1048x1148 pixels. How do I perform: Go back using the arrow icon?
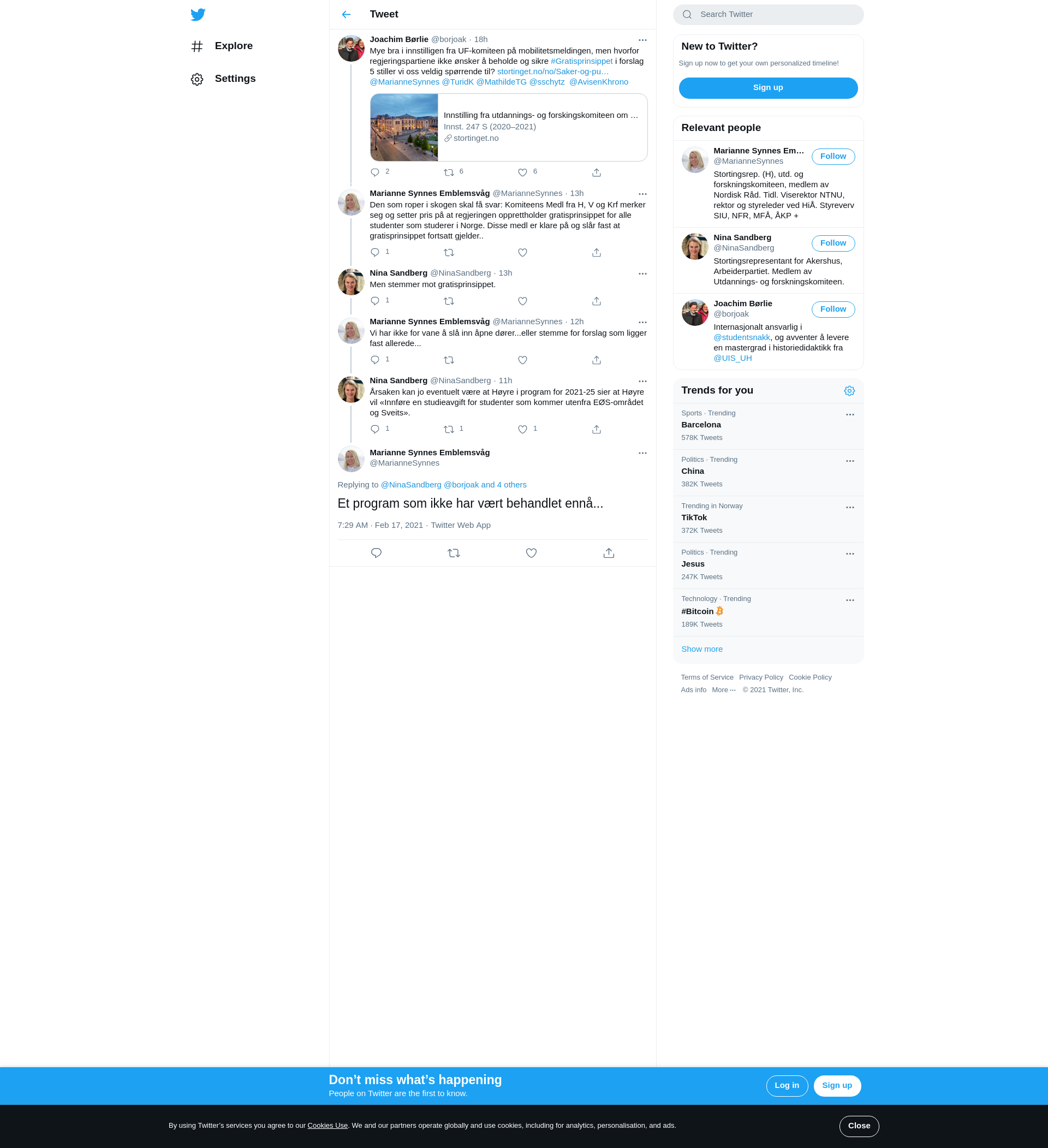coord(346,14)
